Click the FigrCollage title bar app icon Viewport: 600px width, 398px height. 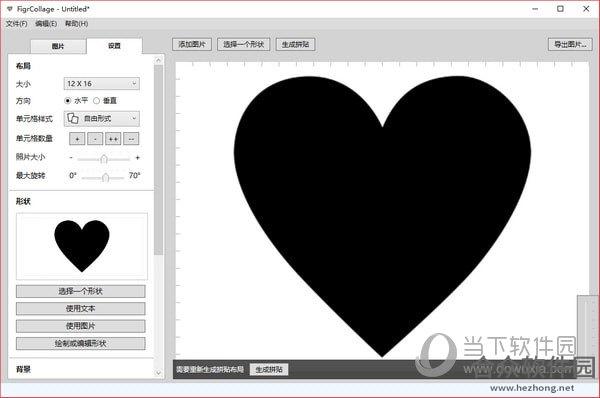(x=10, y=9)
